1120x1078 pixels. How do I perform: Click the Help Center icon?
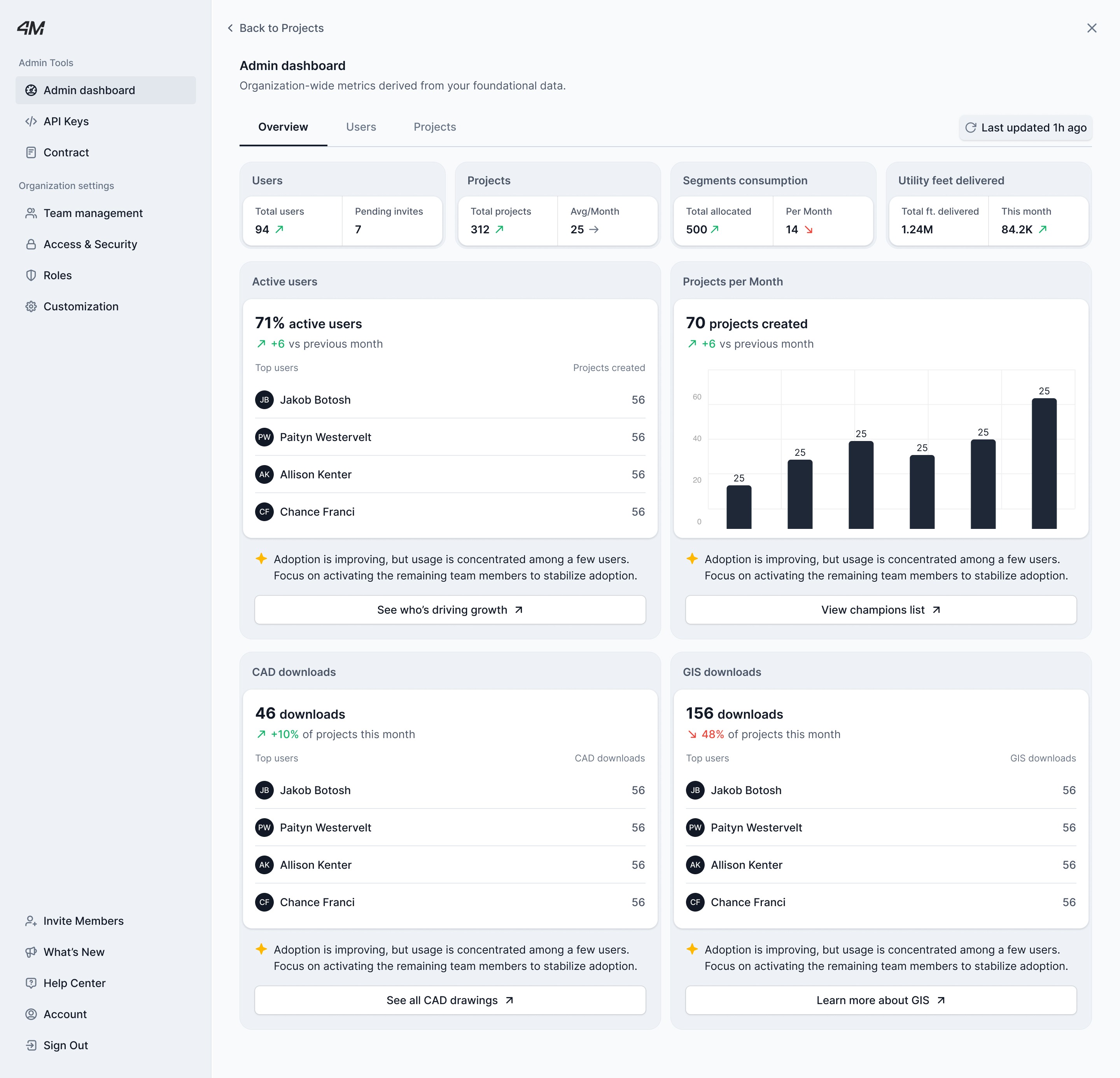click(31, 983)
